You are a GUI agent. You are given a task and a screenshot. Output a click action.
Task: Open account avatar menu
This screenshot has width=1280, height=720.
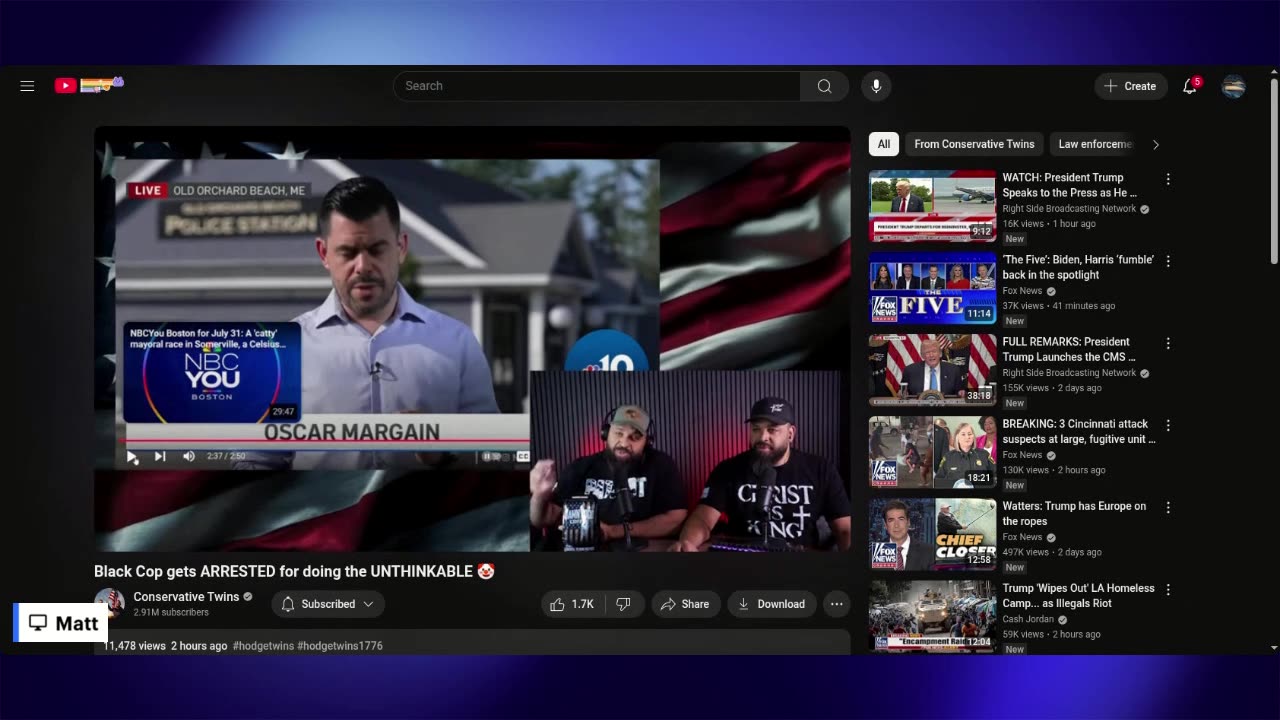[1233, 86]
